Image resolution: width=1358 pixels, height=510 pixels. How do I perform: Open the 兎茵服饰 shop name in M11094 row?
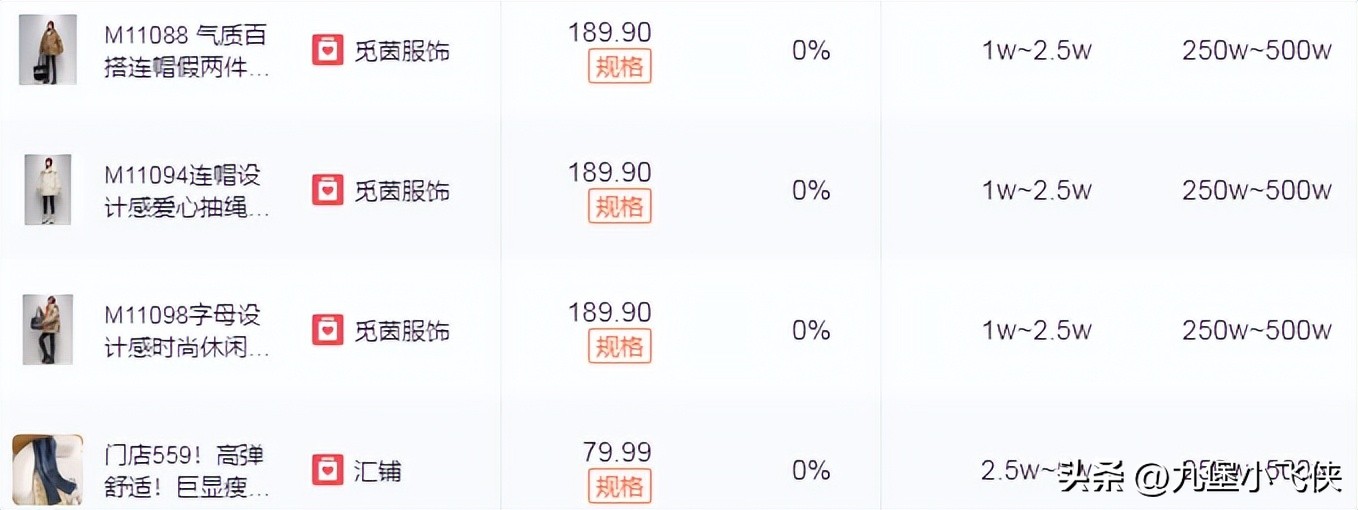(x=402, y=190)
